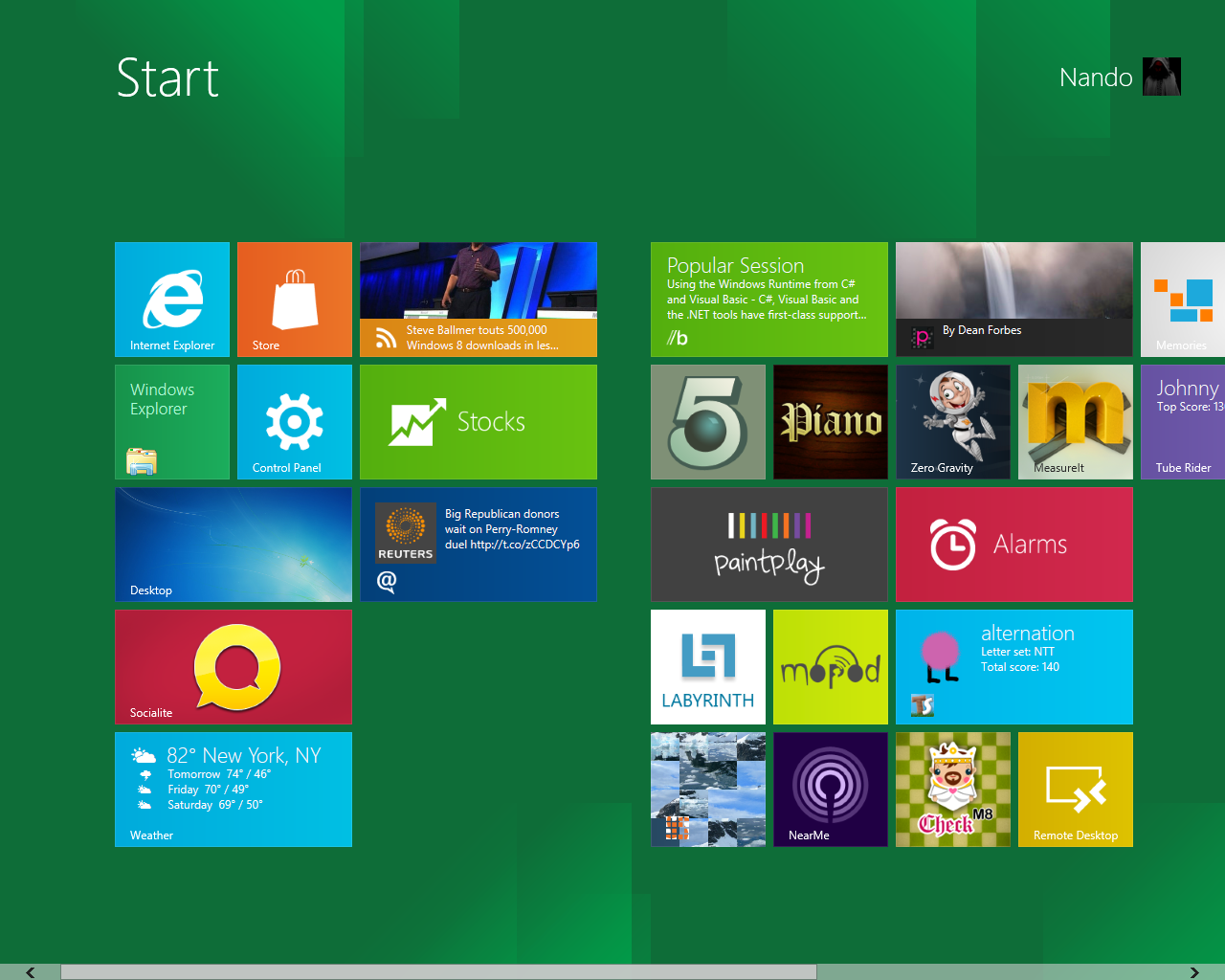Open the Control Panel tile

(294, 422)
